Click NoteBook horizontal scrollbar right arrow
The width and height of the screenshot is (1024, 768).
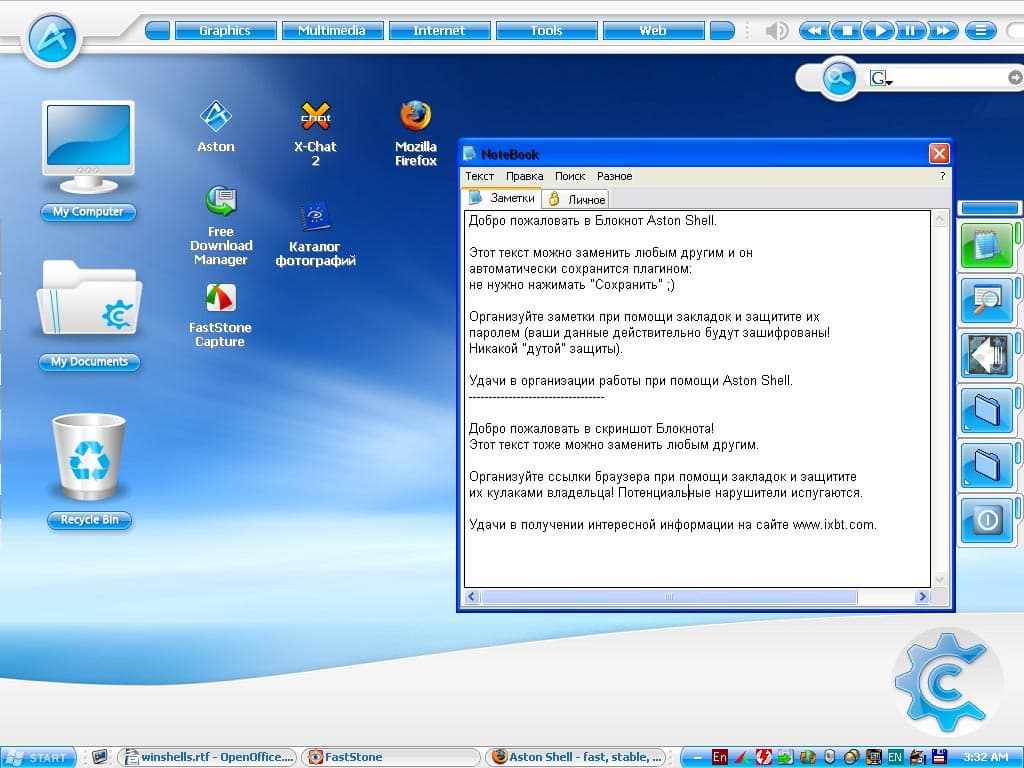(922, 596)
